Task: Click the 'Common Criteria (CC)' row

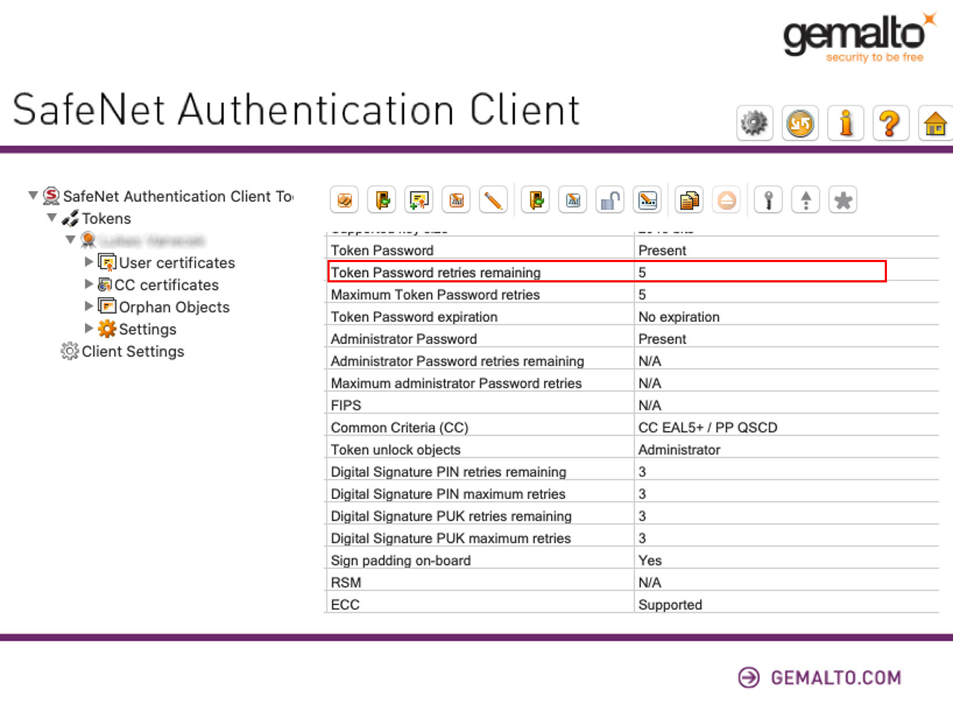Action: coord(632,428)
